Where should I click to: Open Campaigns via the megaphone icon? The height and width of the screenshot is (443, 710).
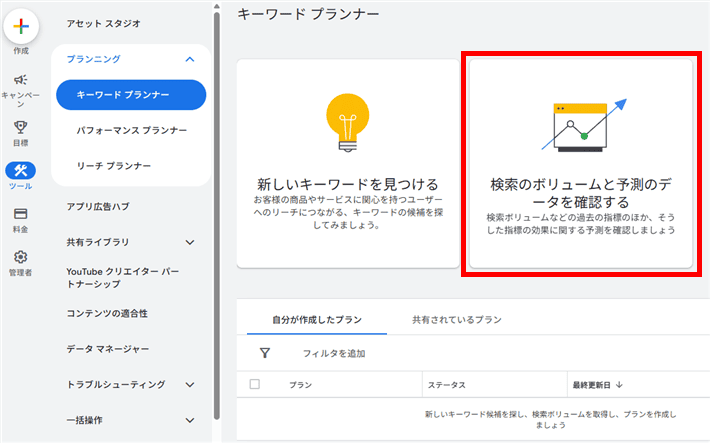(x=20, y=80)
